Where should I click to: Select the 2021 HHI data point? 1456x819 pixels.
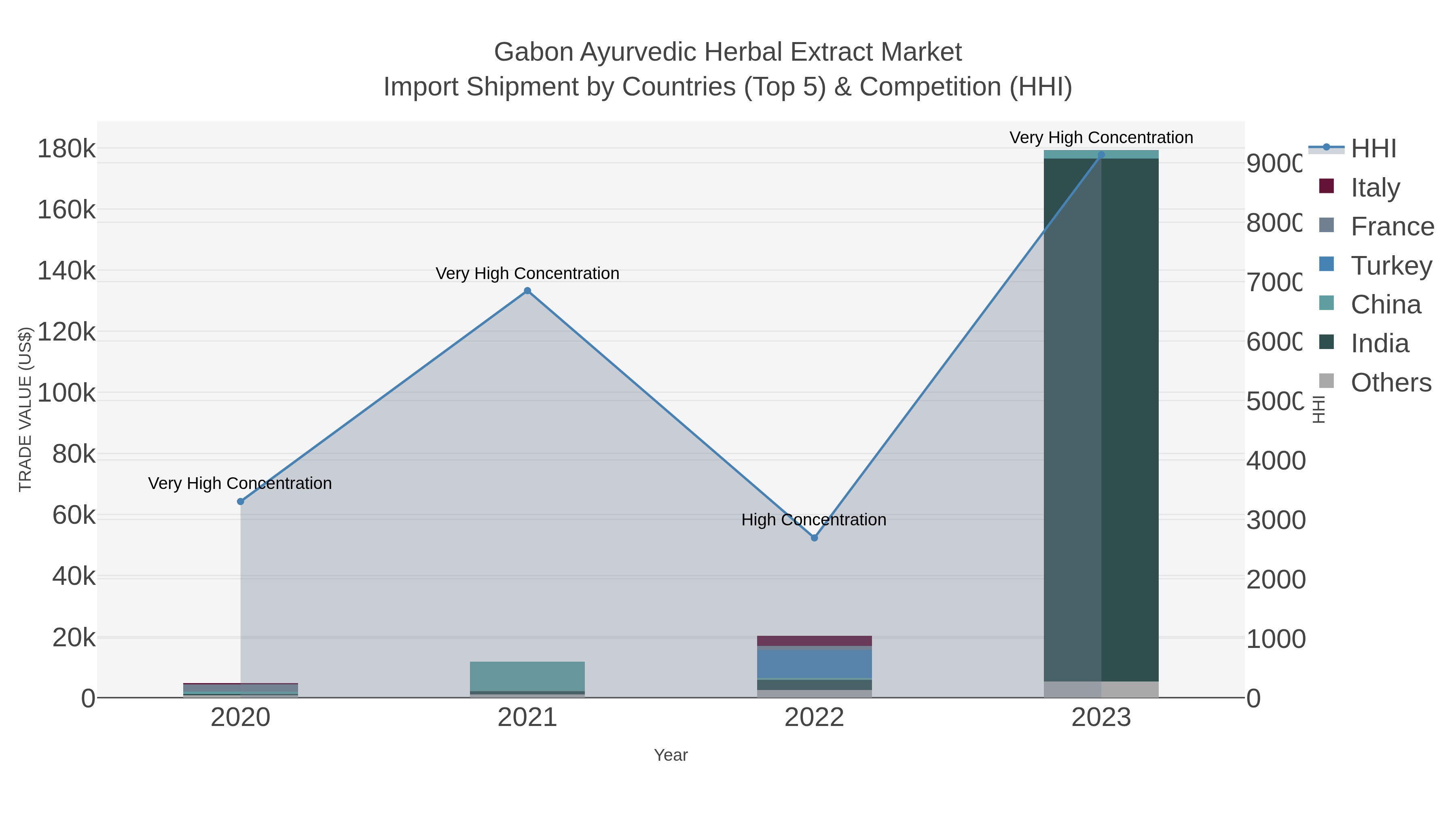pos(527,291)
